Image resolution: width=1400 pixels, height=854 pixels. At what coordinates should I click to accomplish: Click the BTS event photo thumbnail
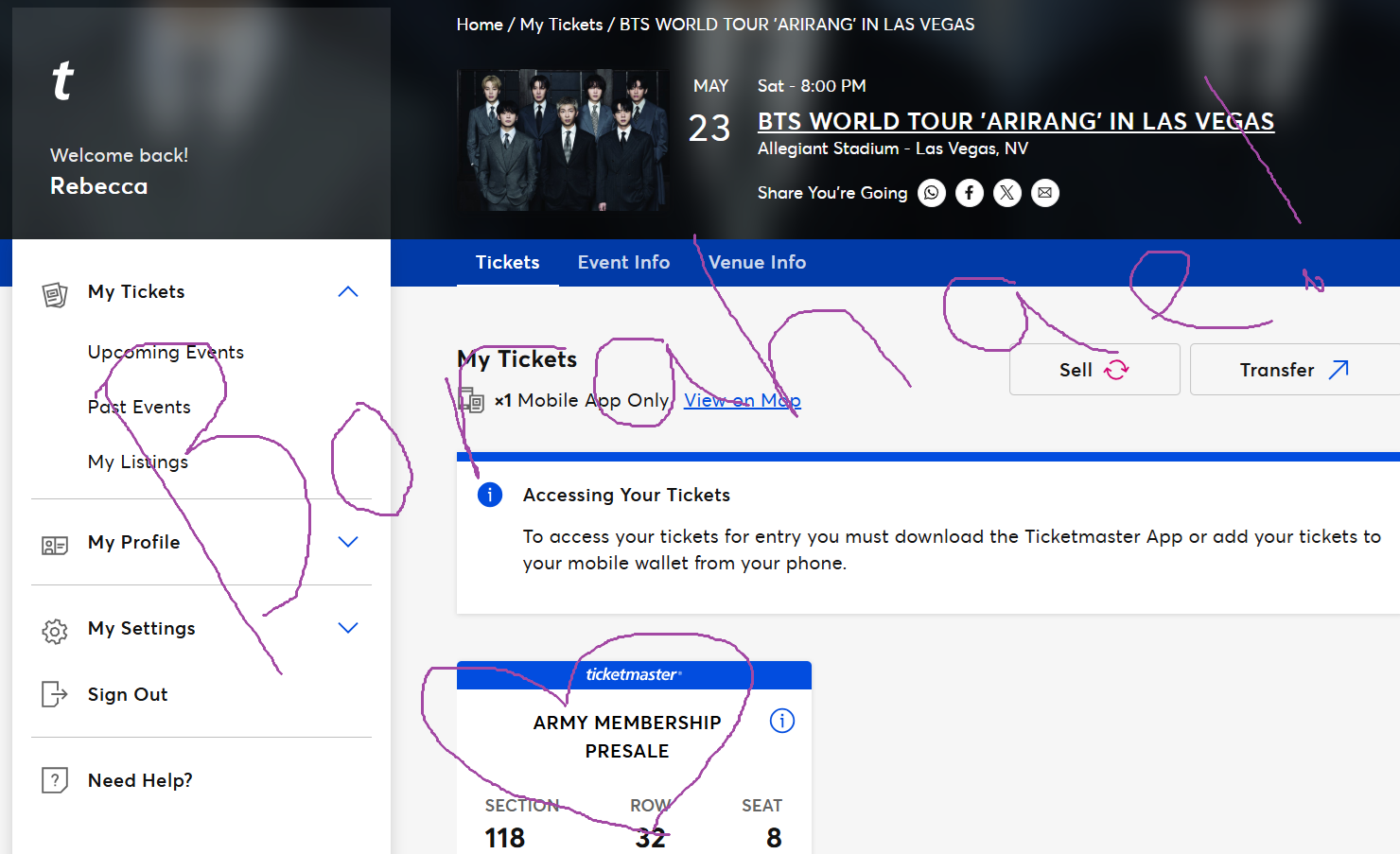[562, 139]
